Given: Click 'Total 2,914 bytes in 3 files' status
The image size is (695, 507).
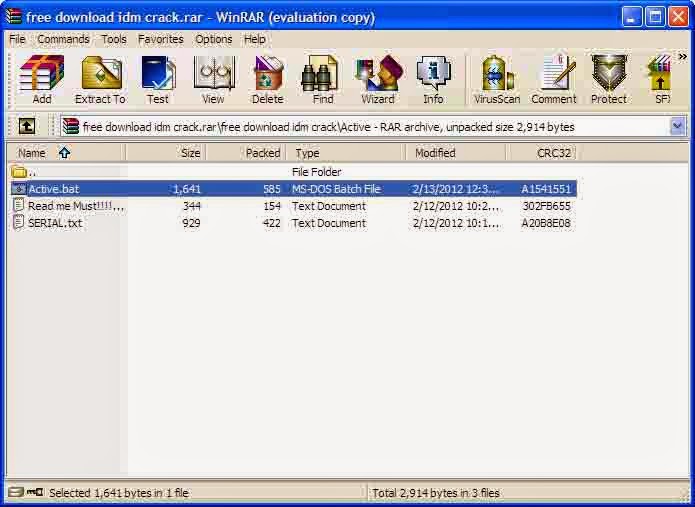Looking at the screenshot, I should tap(436, 493).
